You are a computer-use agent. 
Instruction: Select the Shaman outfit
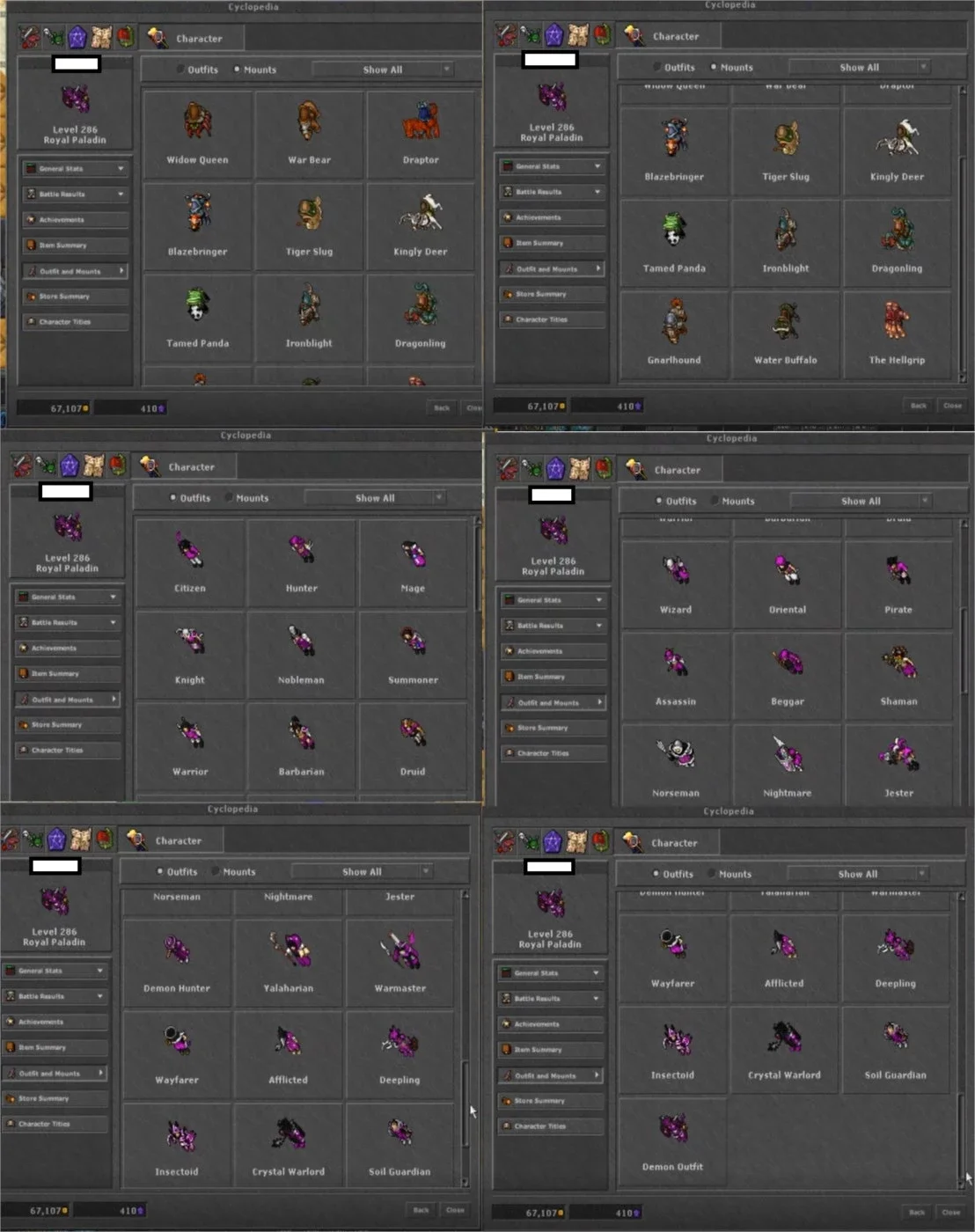[898, 676]
